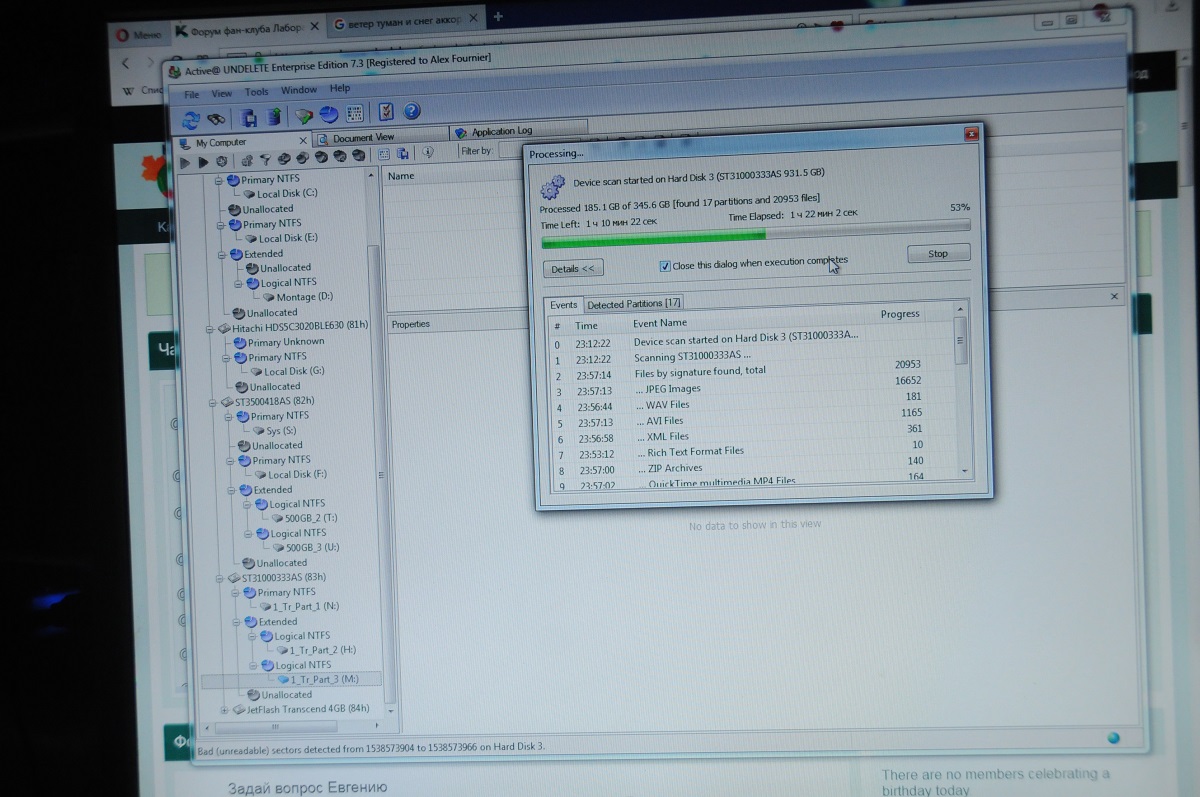This screenshot has height=797, width=1200.
Task: Click the green scan progress bar
Action: click(755, 234)
